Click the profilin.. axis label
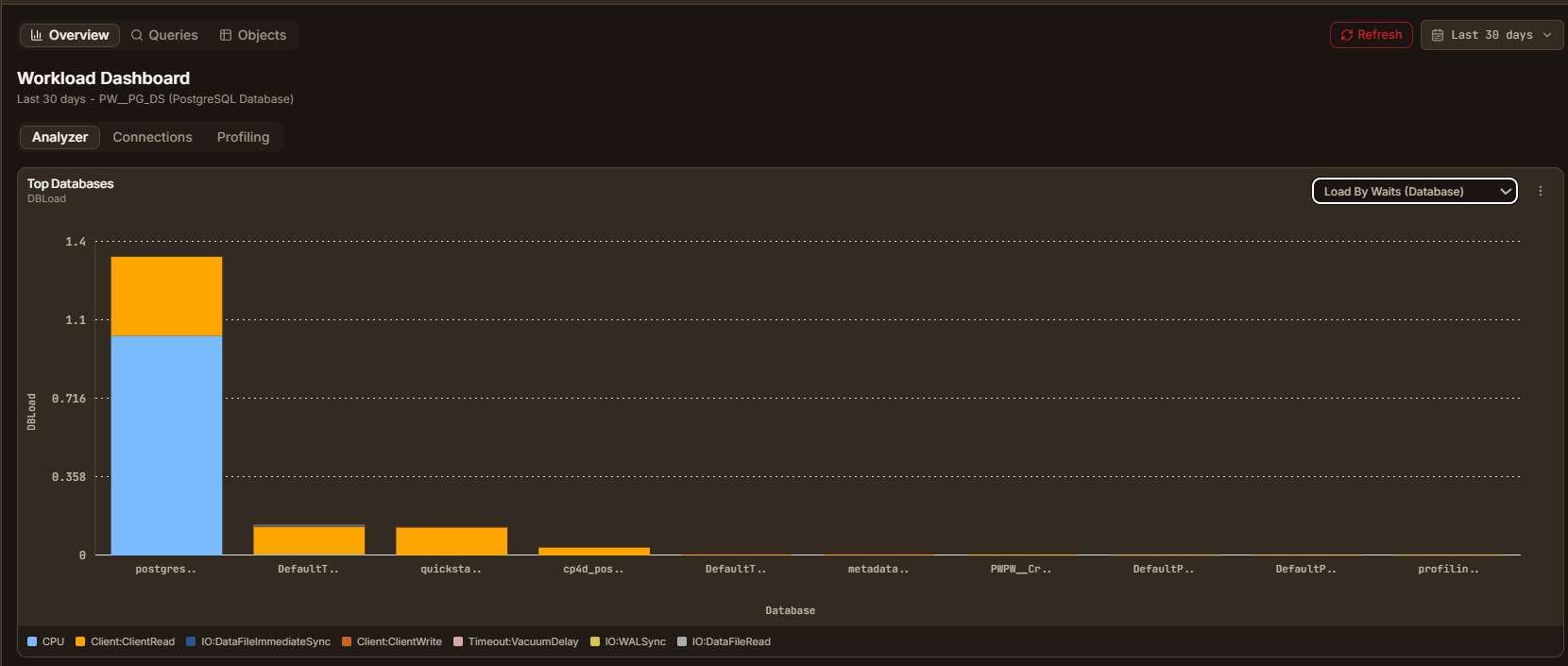This screenshot has width=1568, height=666. 1448,569
